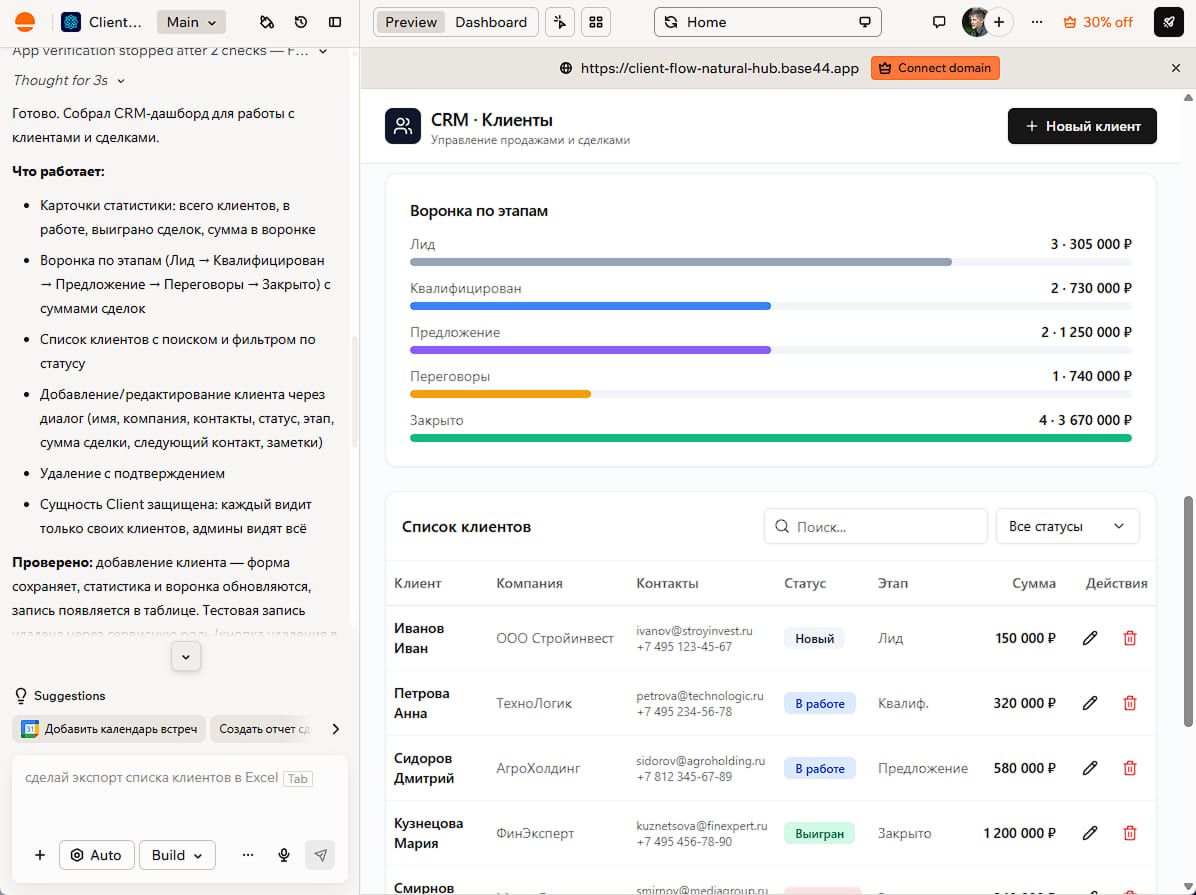Screen dimensions: 1196x895
Task: Switch to the Dashboard tab
Action: [x=491, y=22]
